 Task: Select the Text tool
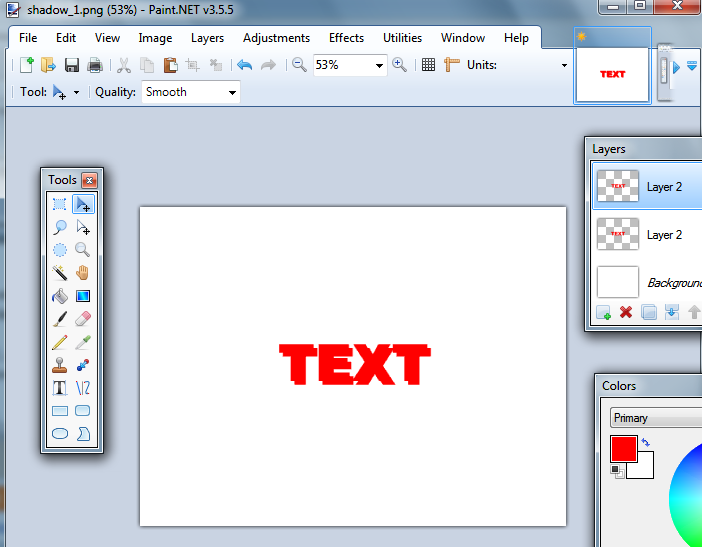60,388
